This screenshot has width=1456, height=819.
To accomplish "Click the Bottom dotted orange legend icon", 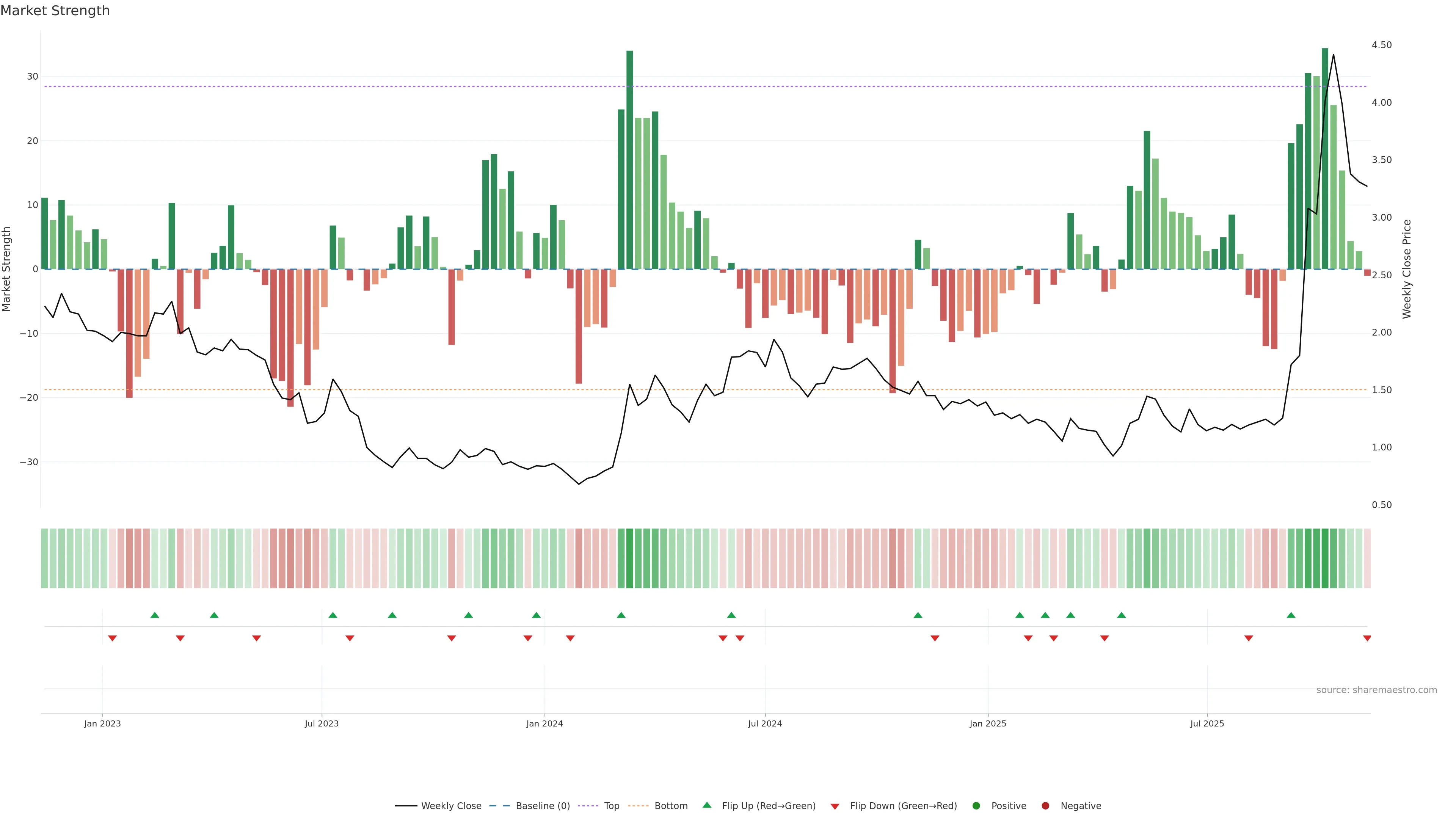I will click(x=638, y=806).
